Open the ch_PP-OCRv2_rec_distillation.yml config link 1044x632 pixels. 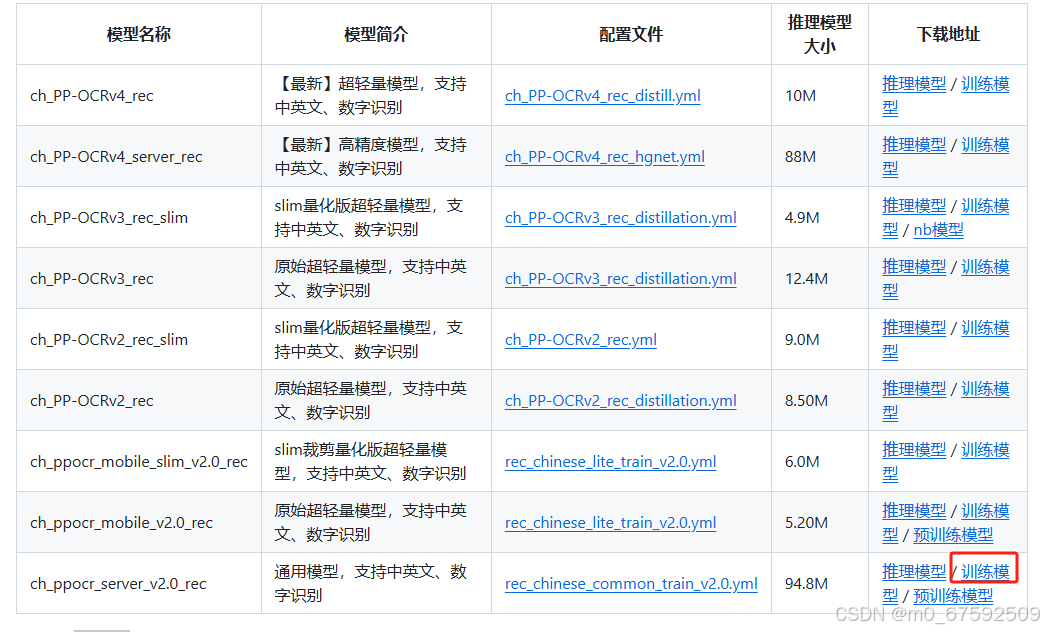621,401
